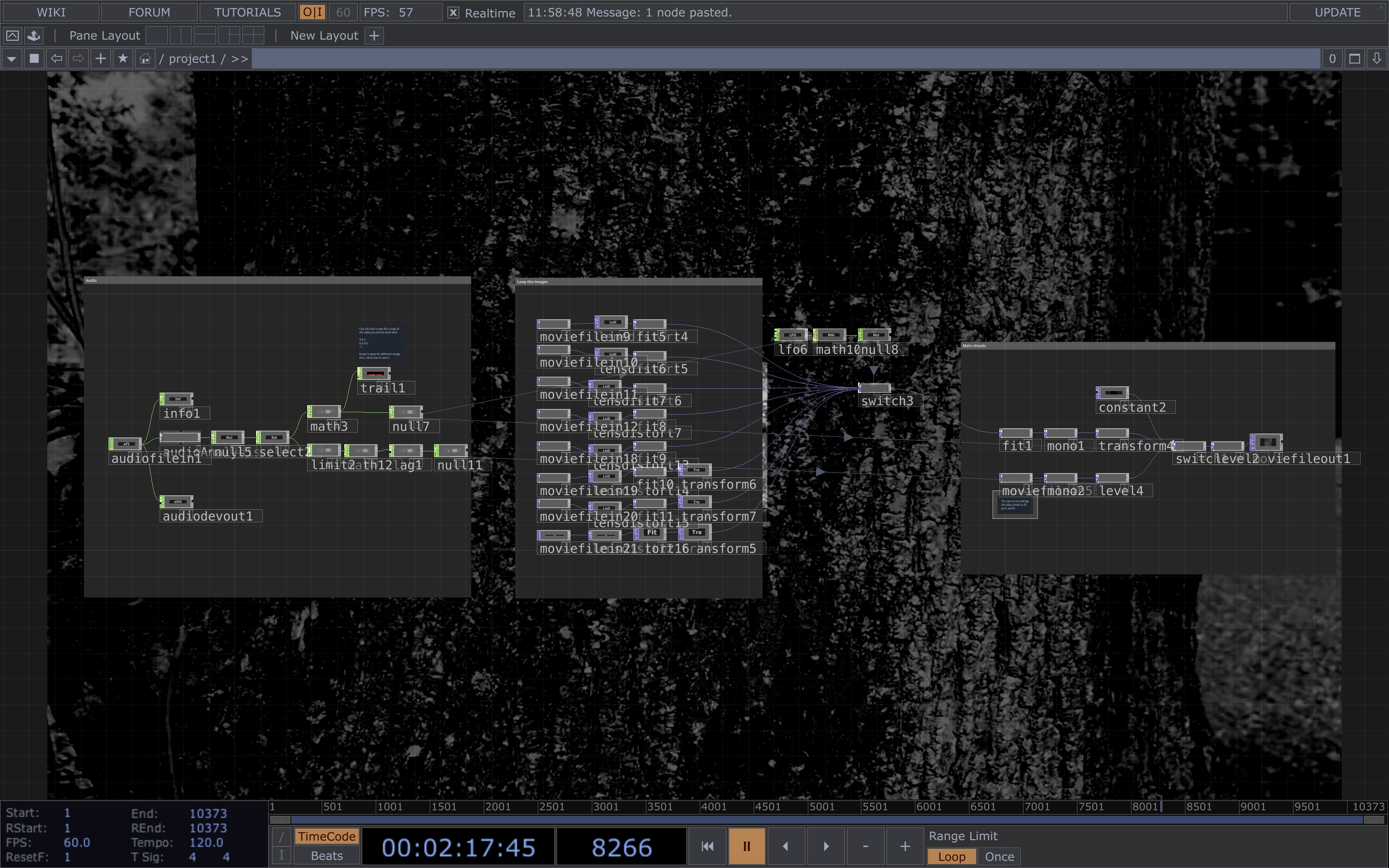Click timeline at frame 5001 marker
This screenshot has height=868, width=1389.
[x=821, y=807]
